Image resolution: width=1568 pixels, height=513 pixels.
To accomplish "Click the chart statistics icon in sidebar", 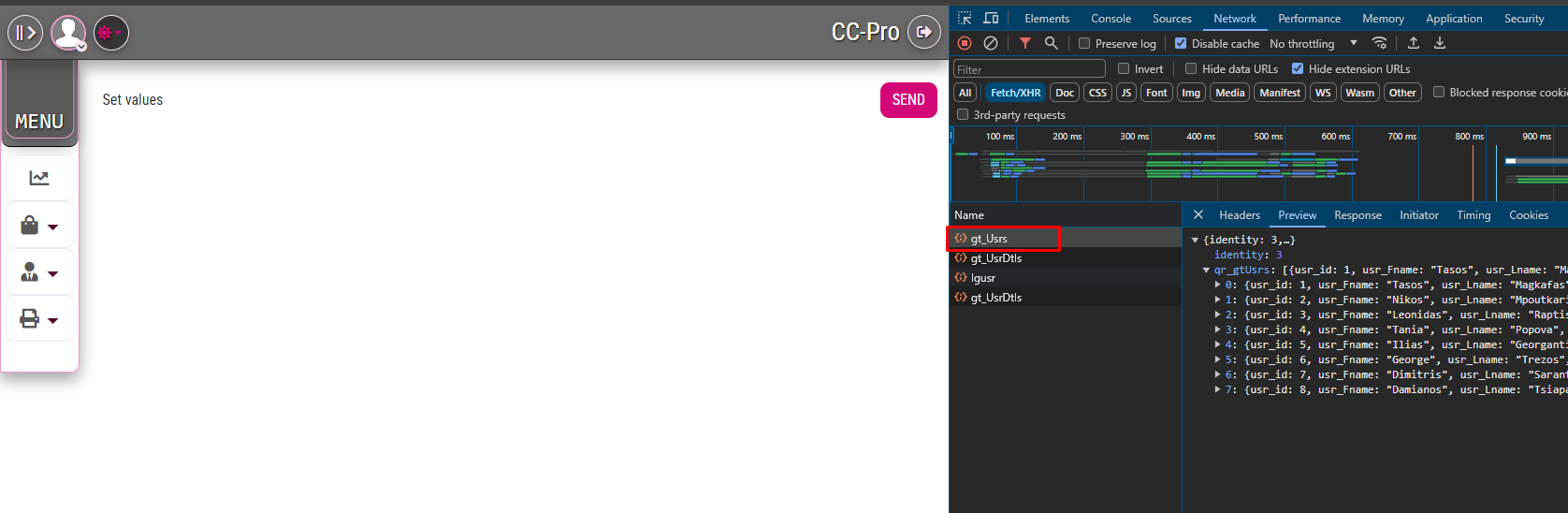I will 39,178.
